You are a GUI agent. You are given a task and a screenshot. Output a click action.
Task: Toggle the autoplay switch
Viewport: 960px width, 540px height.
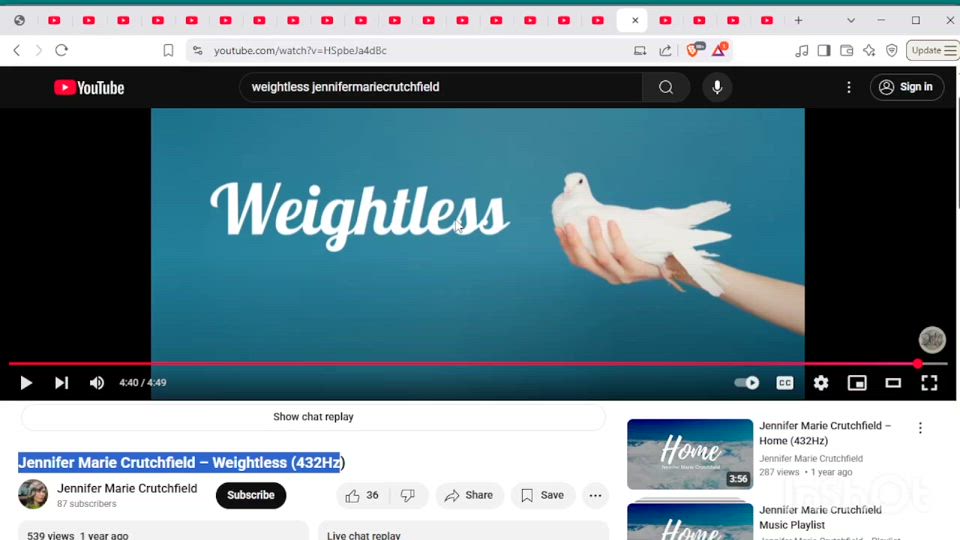[x=747, y=383]
